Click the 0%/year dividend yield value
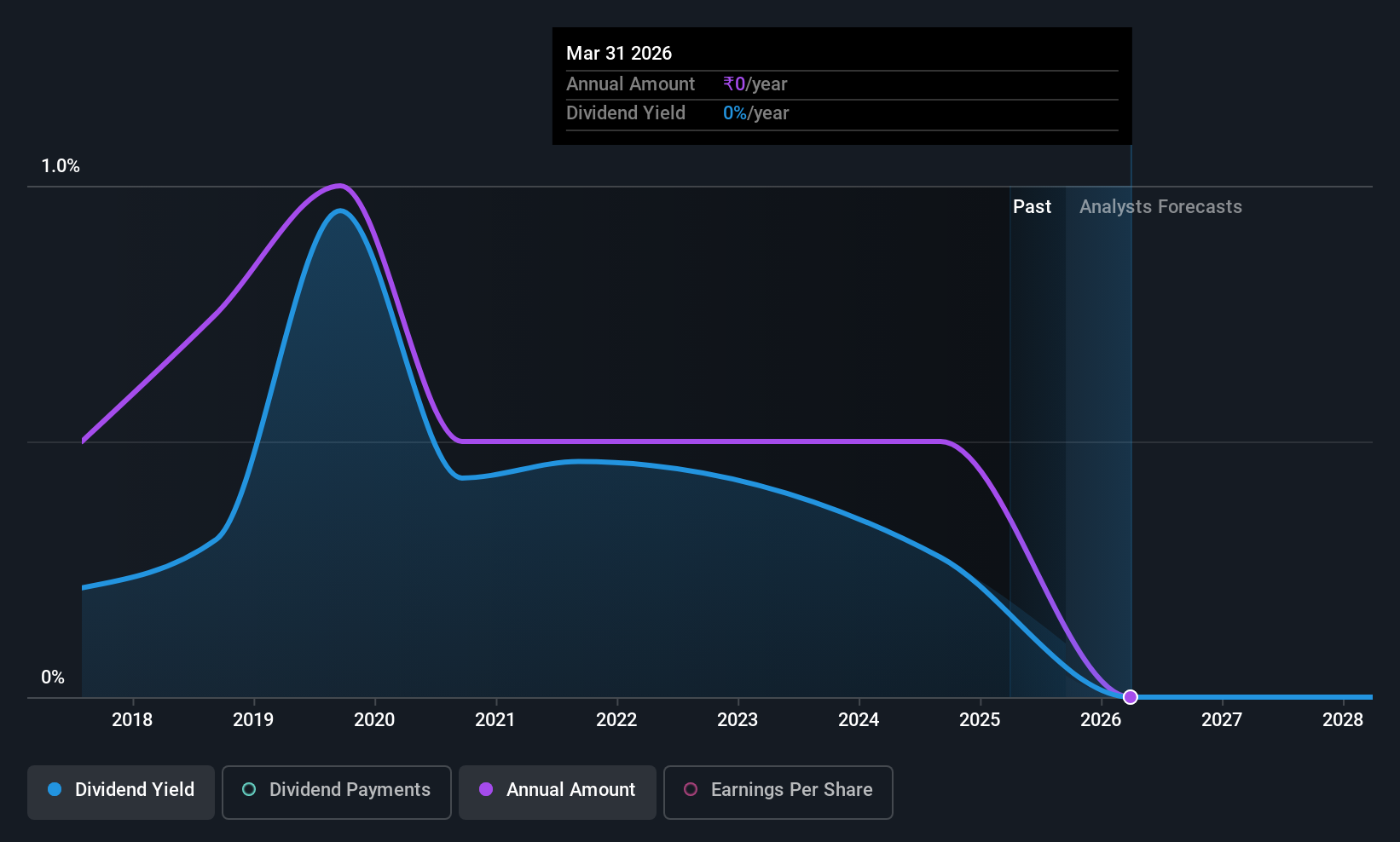The height and width of the screenshot is (842, 1400). pos(756,113)
